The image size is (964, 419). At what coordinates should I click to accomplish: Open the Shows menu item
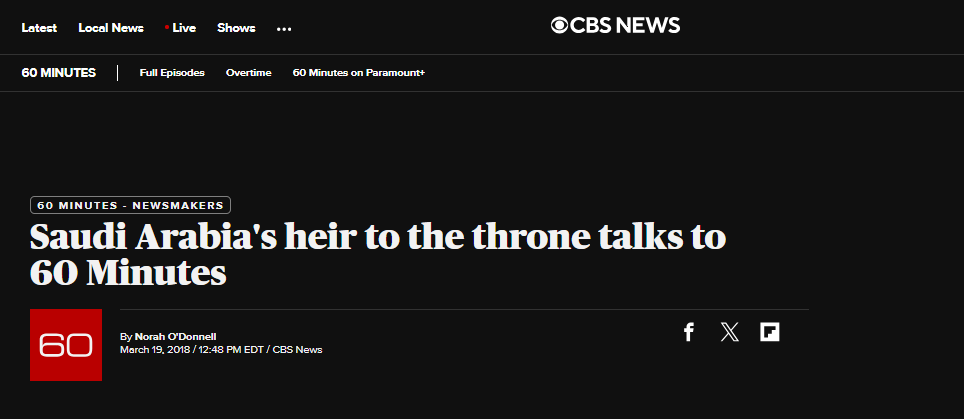click(236, 28)
